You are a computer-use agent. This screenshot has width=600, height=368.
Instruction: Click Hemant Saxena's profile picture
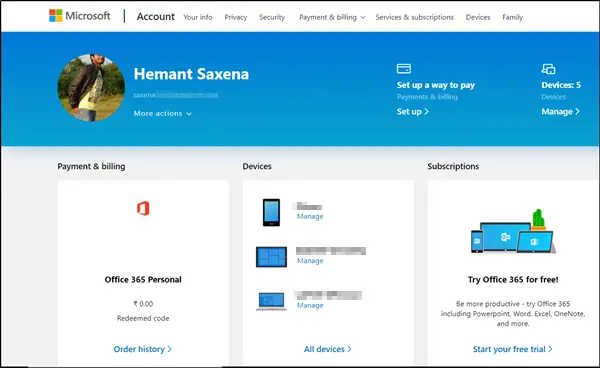91,88
